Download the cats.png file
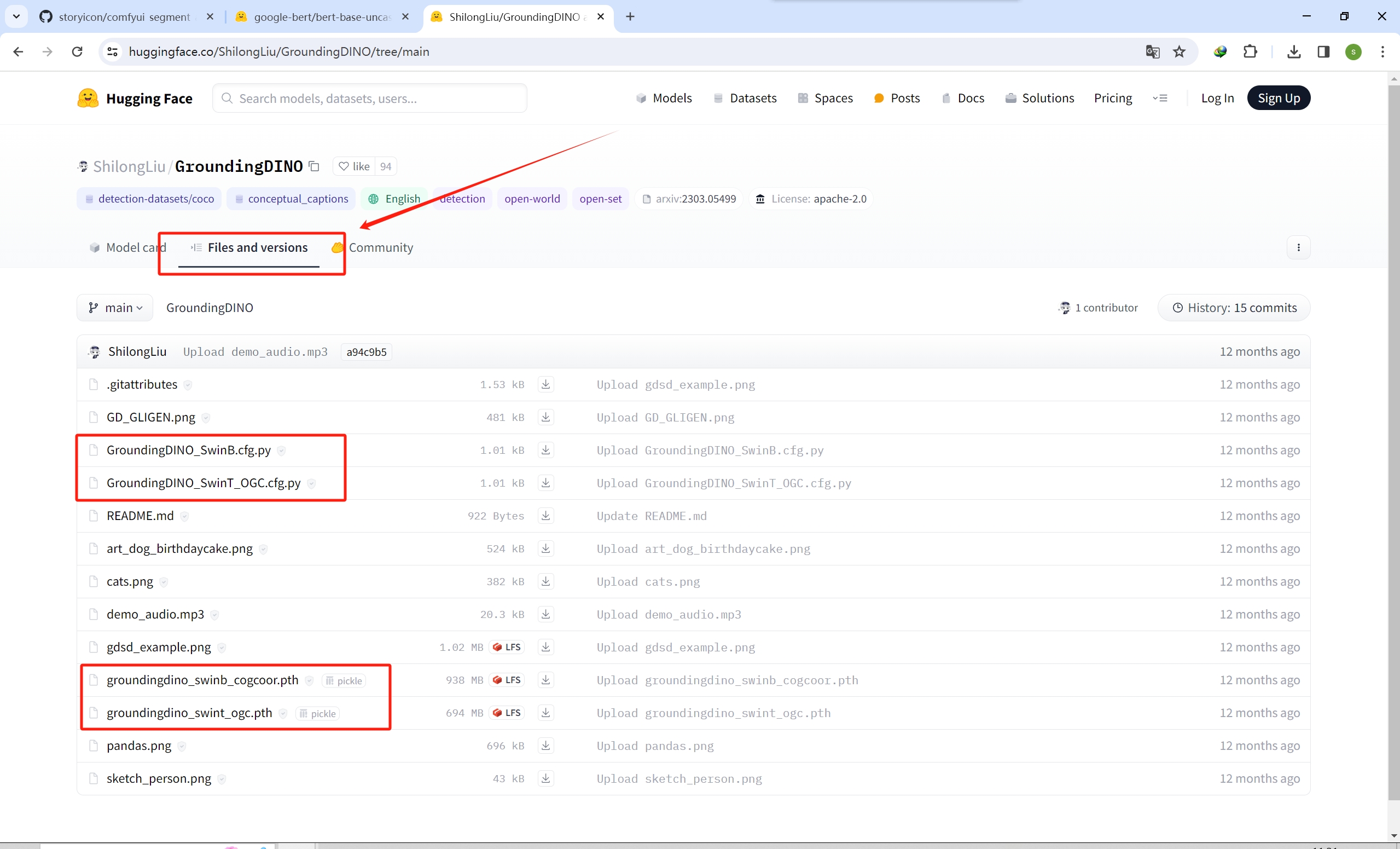The image size is (1400, 849). 545,582
